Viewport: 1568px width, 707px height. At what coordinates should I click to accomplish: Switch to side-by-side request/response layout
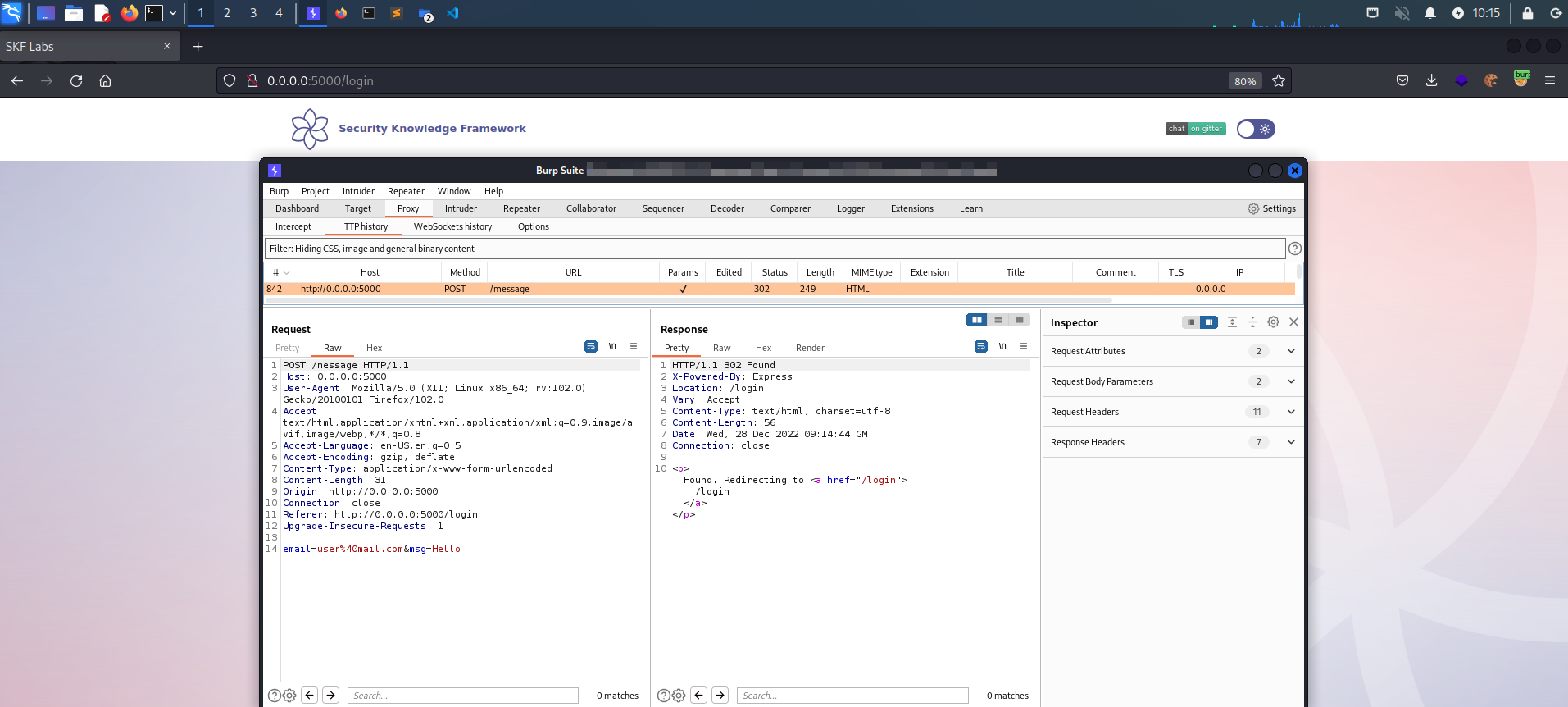976,320
